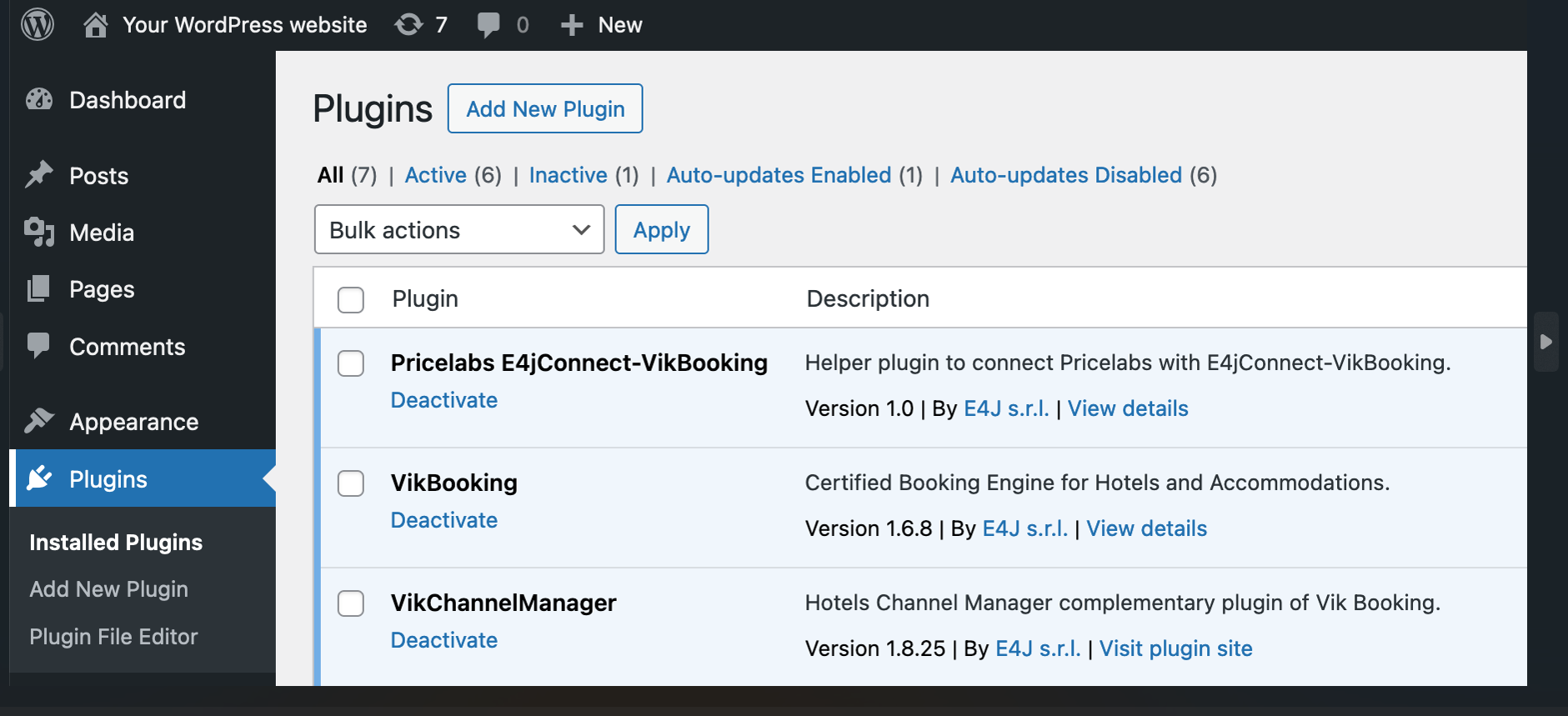The width and height of the screenshot is (1568, 716).
Task: Visit plugin site for VikChannelManager
Action: pos(1176,648)
